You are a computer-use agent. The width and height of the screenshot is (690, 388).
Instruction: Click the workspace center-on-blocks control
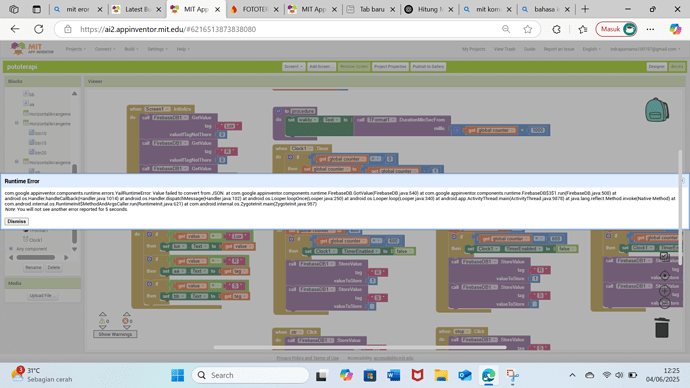(664, 276)
